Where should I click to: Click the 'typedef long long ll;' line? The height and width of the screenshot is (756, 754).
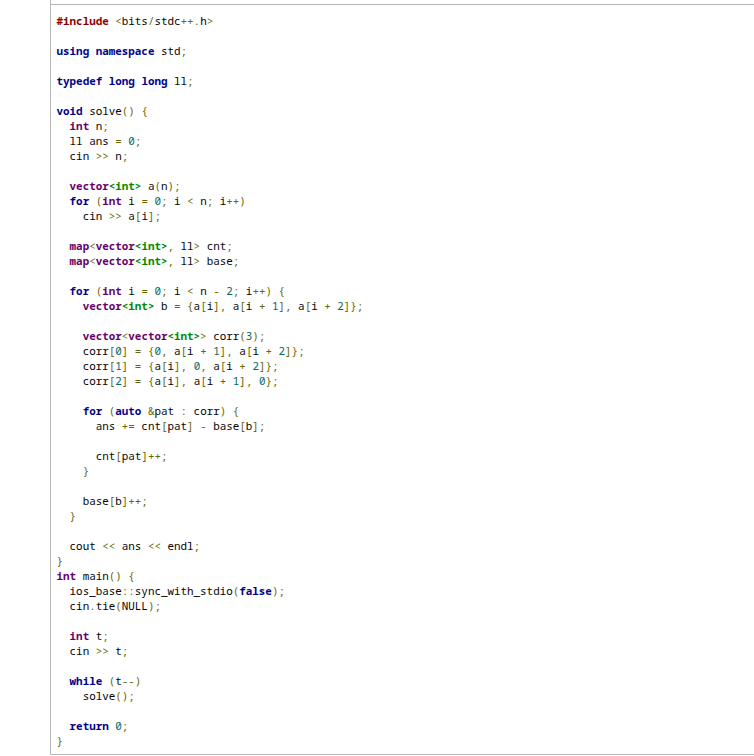pyautogui.click(x=124, y=81)
